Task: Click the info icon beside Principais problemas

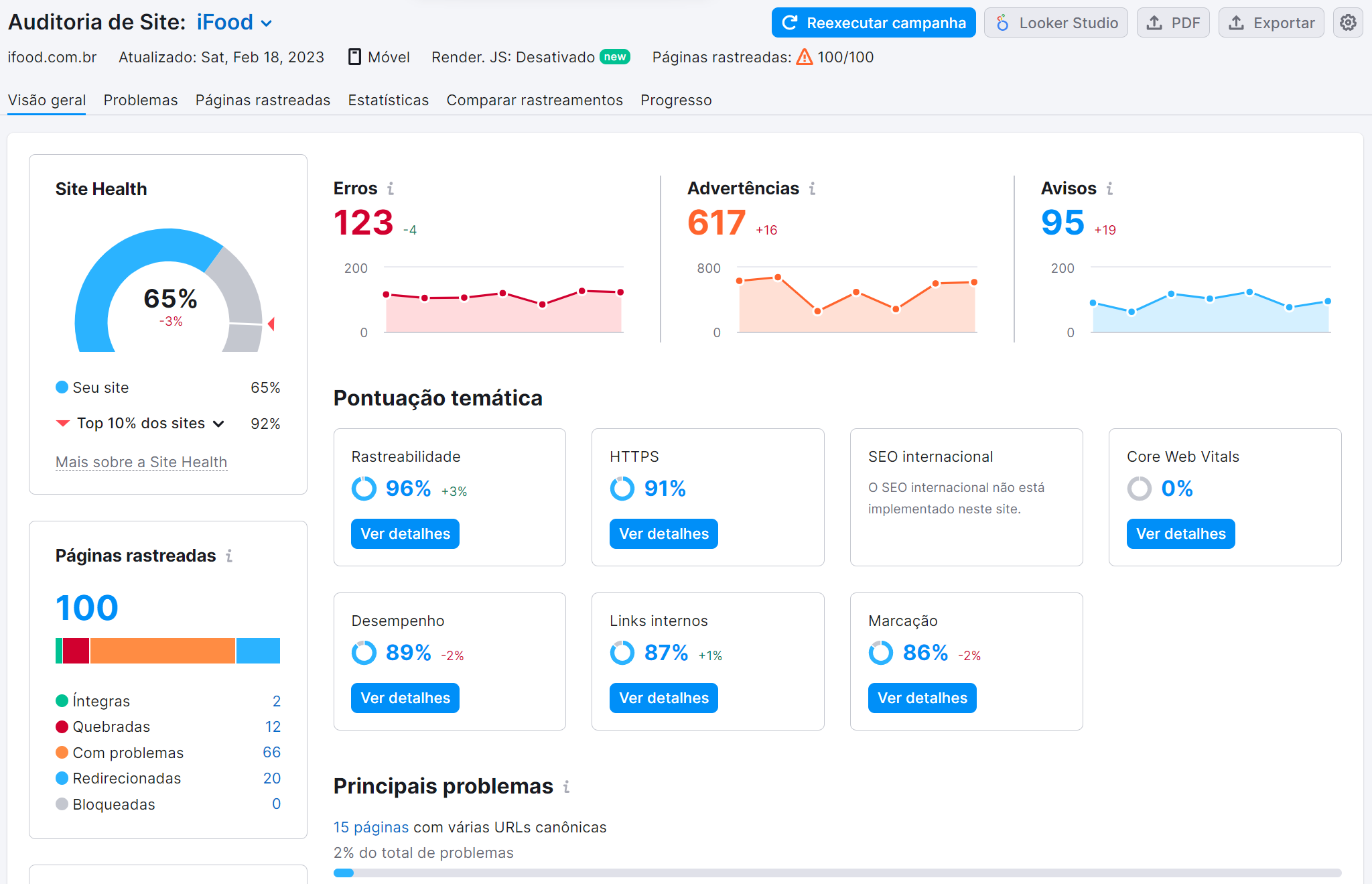Action: click(566, 787)
